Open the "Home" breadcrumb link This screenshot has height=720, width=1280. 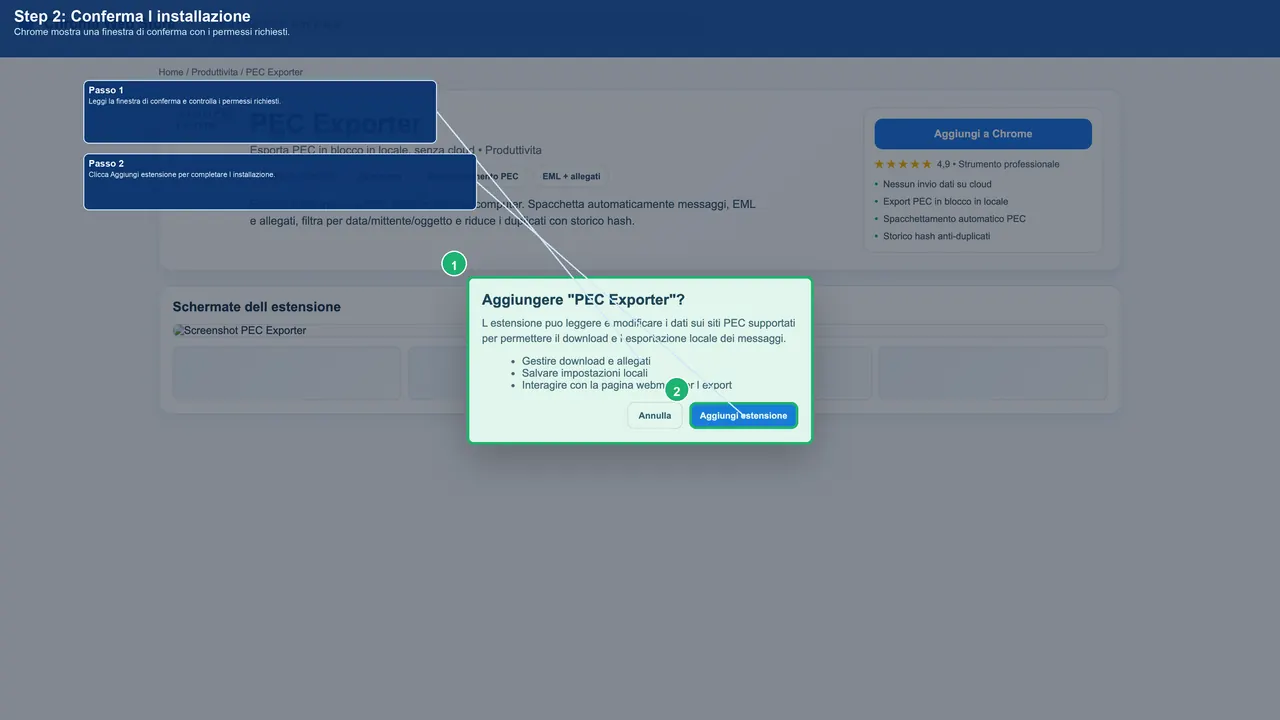[170, 72]
